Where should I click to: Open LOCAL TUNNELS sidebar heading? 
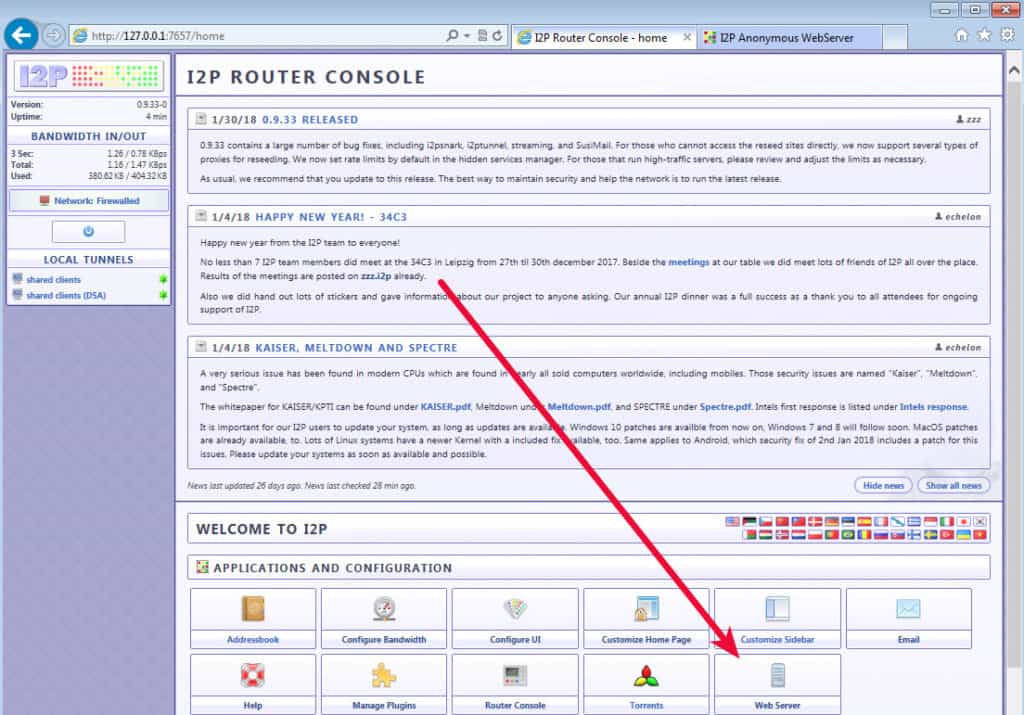[x=88, y=259]
